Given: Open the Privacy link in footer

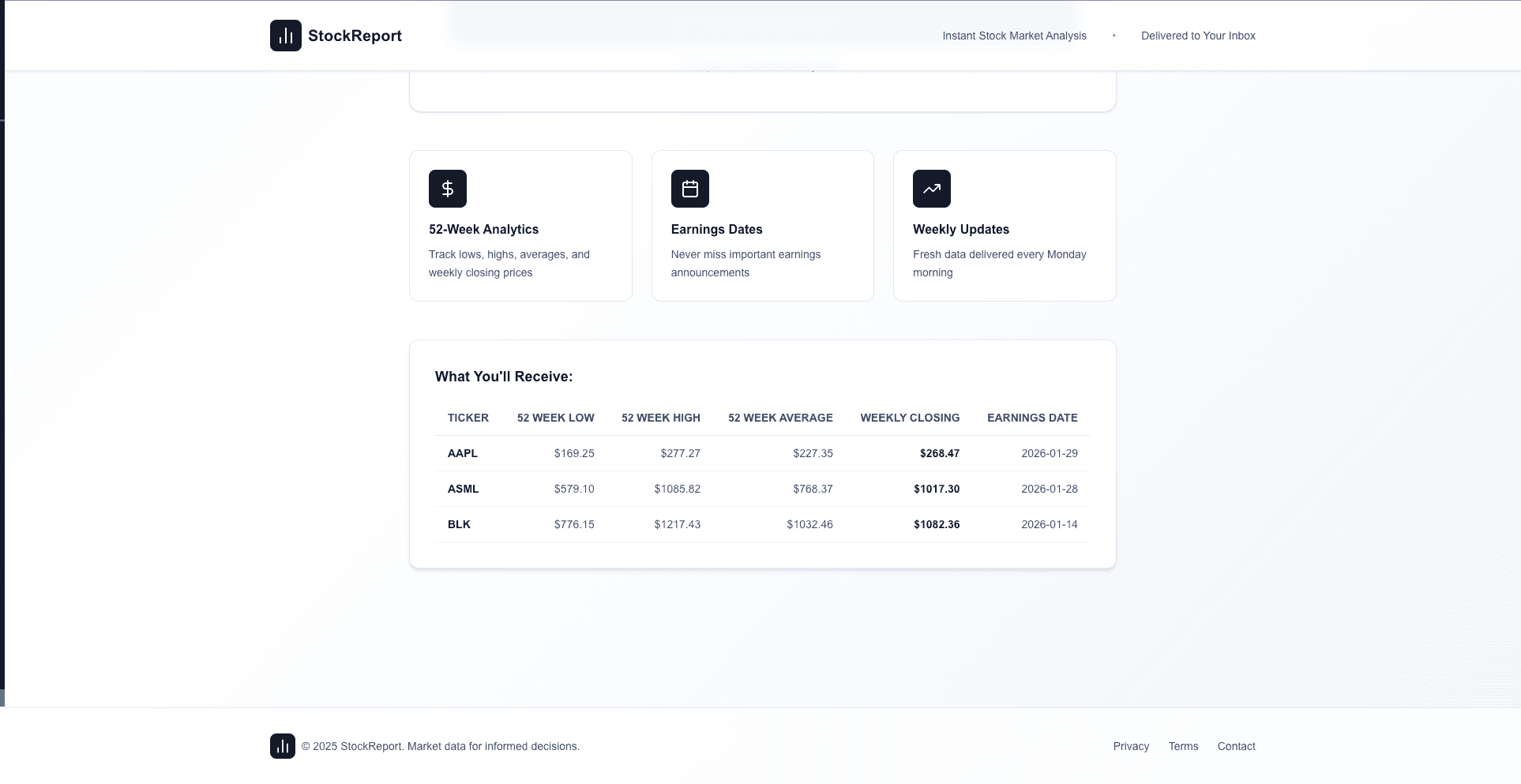Looking at the screenshot, I should click(1131, 746).
